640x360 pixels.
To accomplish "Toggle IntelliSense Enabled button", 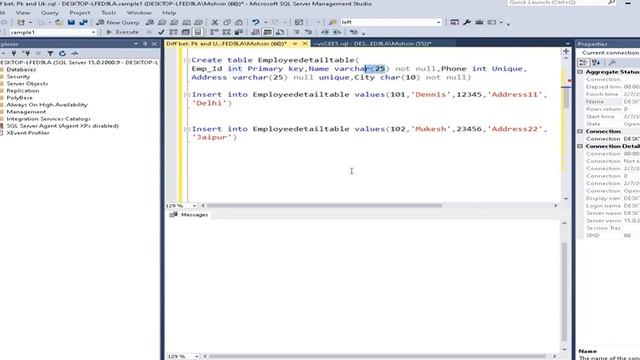I will click(x=198, y=32).
